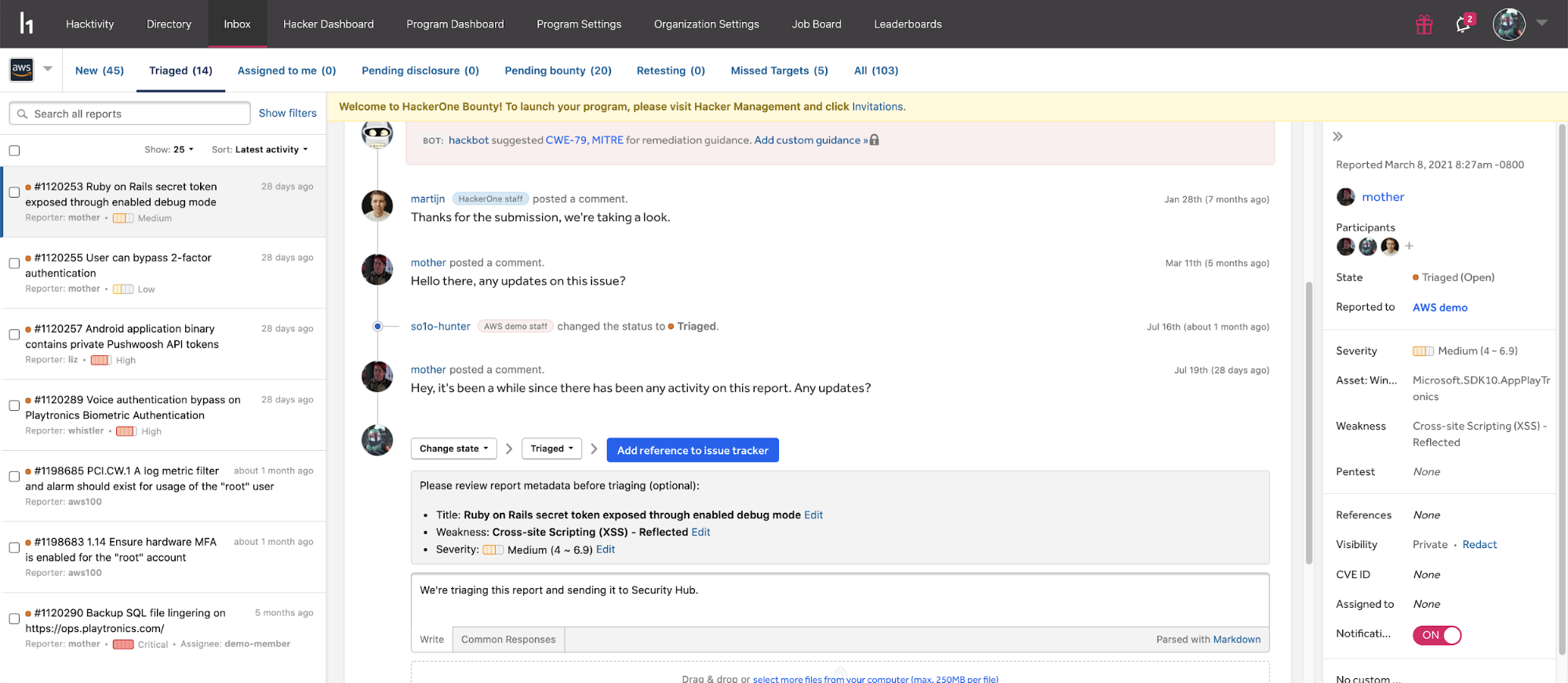
Task: Tick the select-all reports checkbox
Action: (x=14, y=151)
